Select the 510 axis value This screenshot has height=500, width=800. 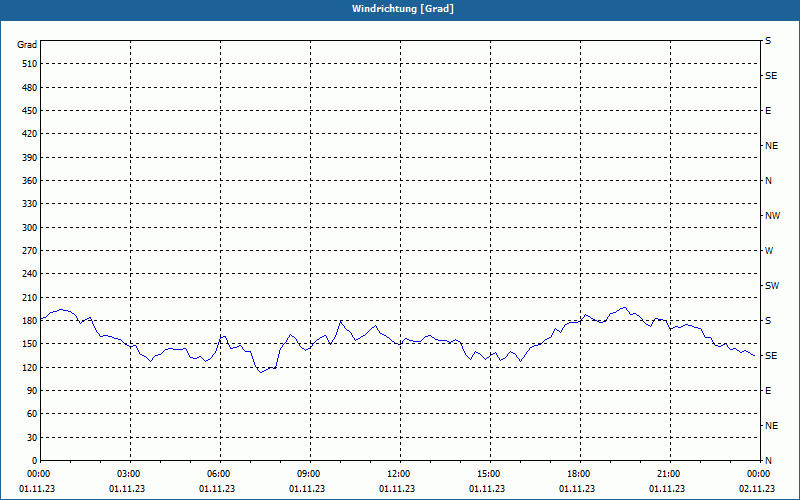[x=30, y=64]
